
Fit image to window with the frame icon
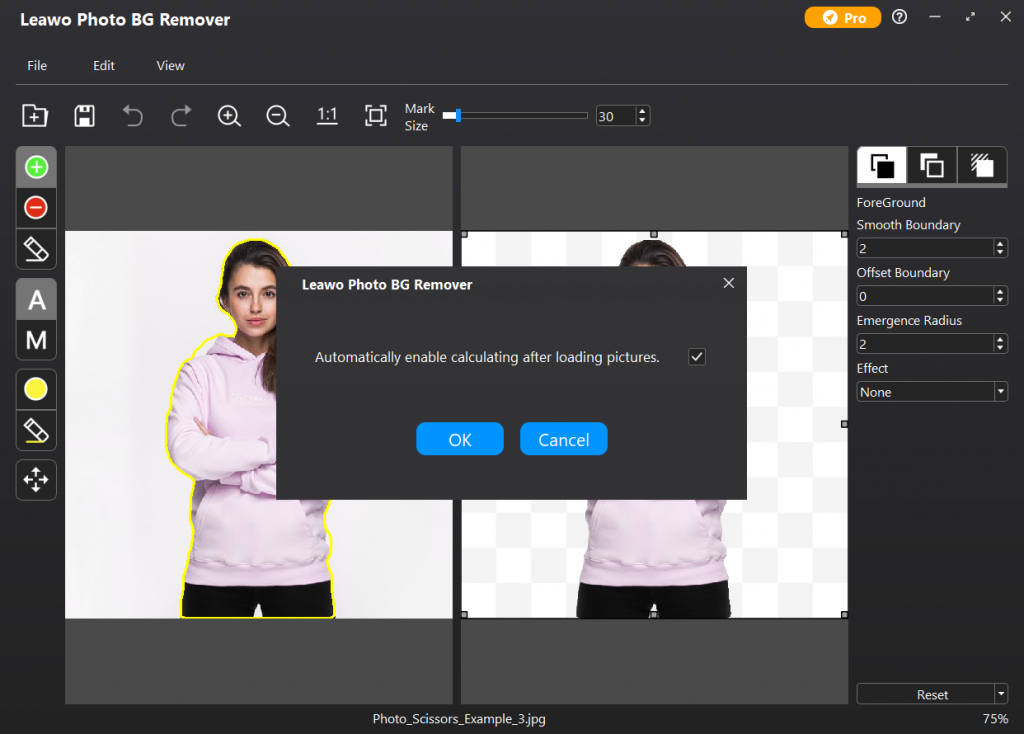coord(375,115)
